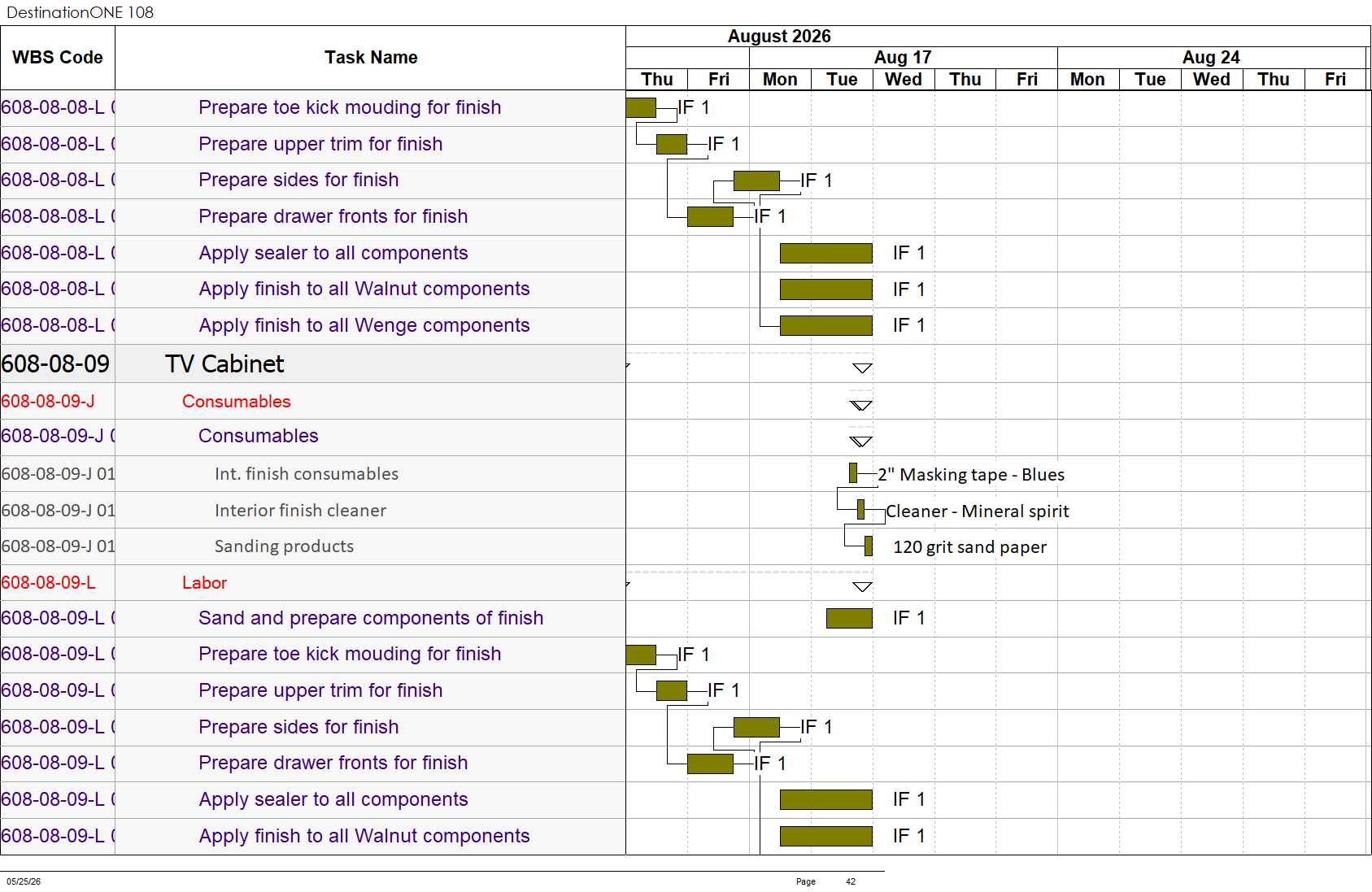Select Apply finish to Walnut components, 608-08-09-L row
Viewport: 1372px width, 892px height.
tap(364, 836)
